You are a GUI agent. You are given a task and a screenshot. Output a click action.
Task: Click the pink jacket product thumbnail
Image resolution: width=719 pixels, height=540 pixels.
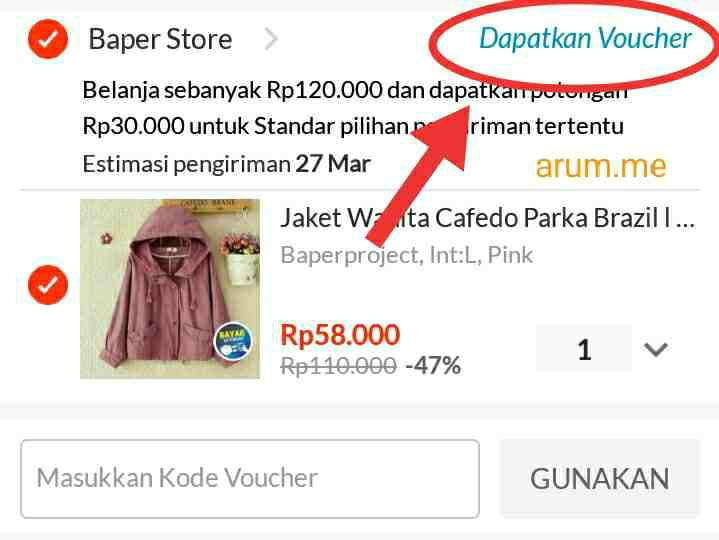(x=170, y=289)
